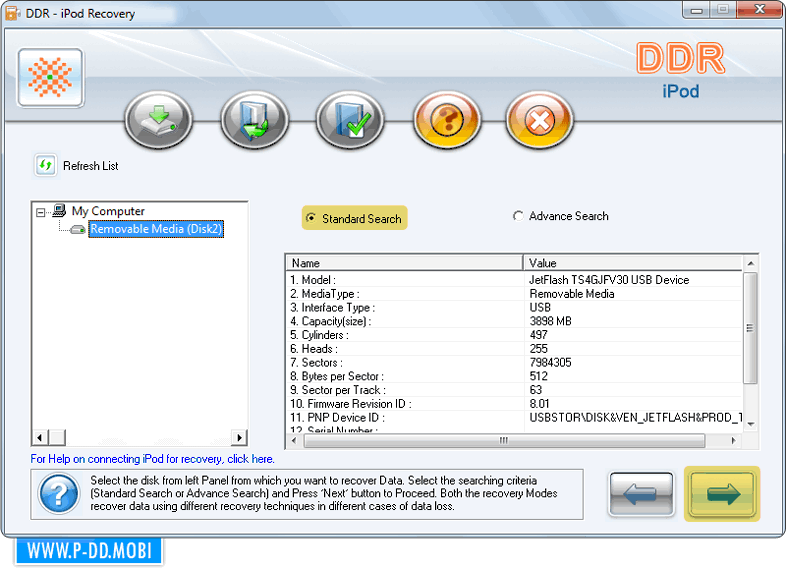This screenshot has width=786, height=569.
Task: Open help with the orange question-mark button
Action: (447, 120)
